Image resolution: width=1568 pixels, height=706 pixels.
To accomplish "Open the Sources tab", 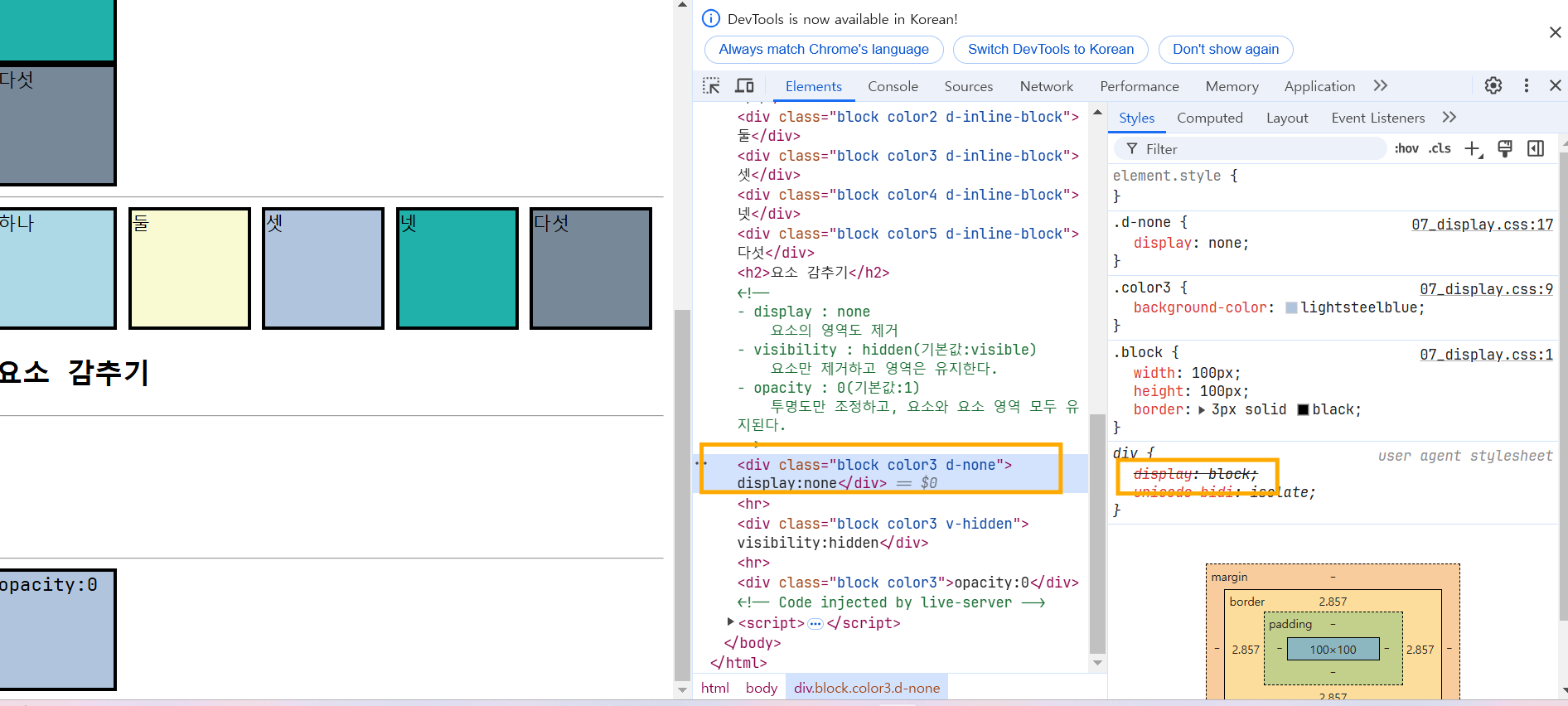I will click(968, 86).
